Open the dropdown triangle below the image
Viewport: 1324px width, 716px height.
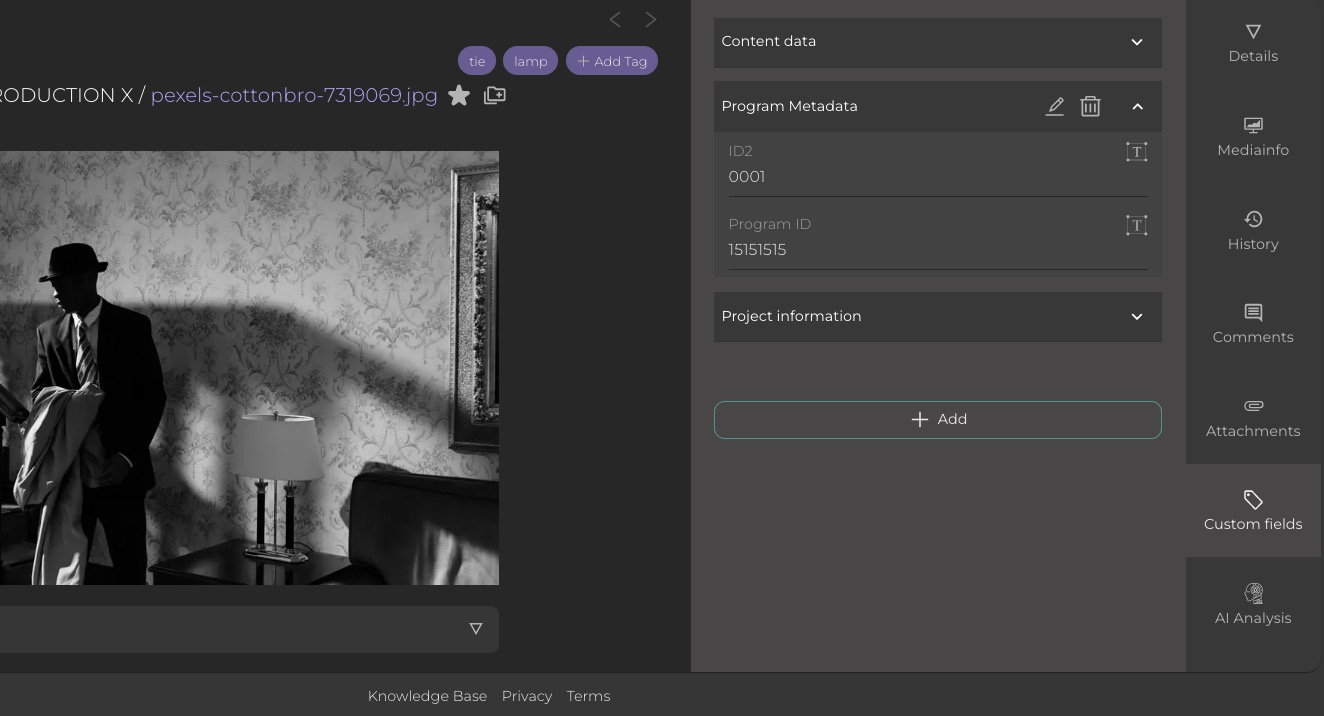coord(476,629)
